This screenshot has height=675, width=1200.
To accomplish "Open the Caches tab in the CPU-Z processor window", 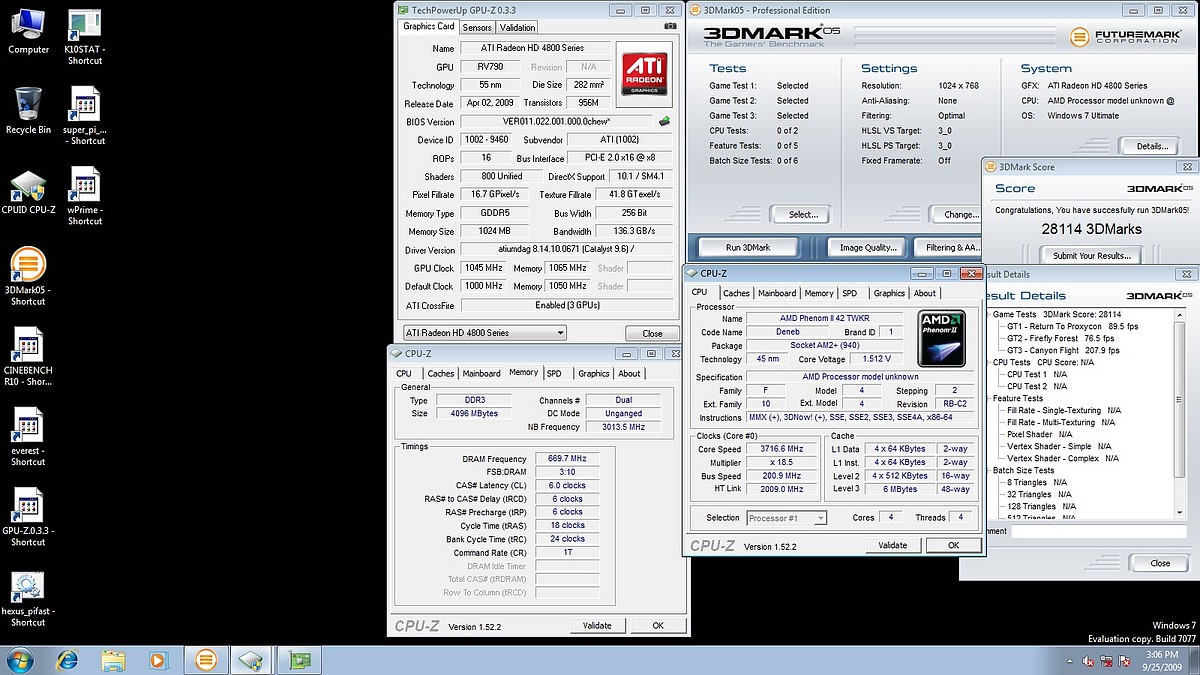I will pyautogui.click(x=737, y=293).
